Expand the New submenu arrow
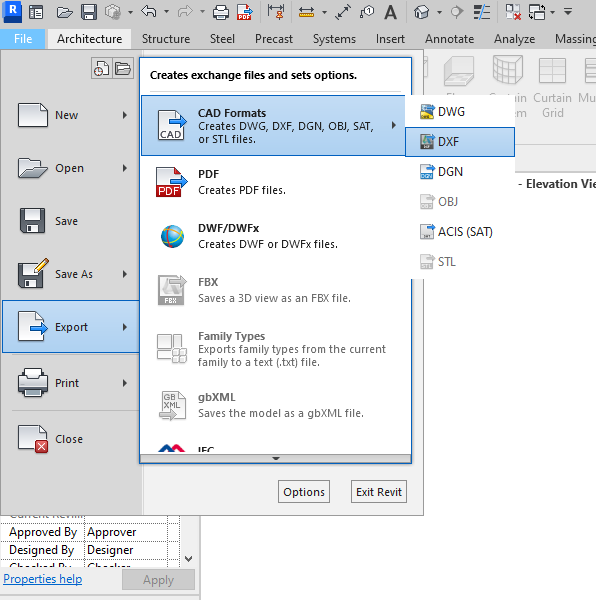The width and height of the screenshot is (596, 600). (x=125, y=115)
